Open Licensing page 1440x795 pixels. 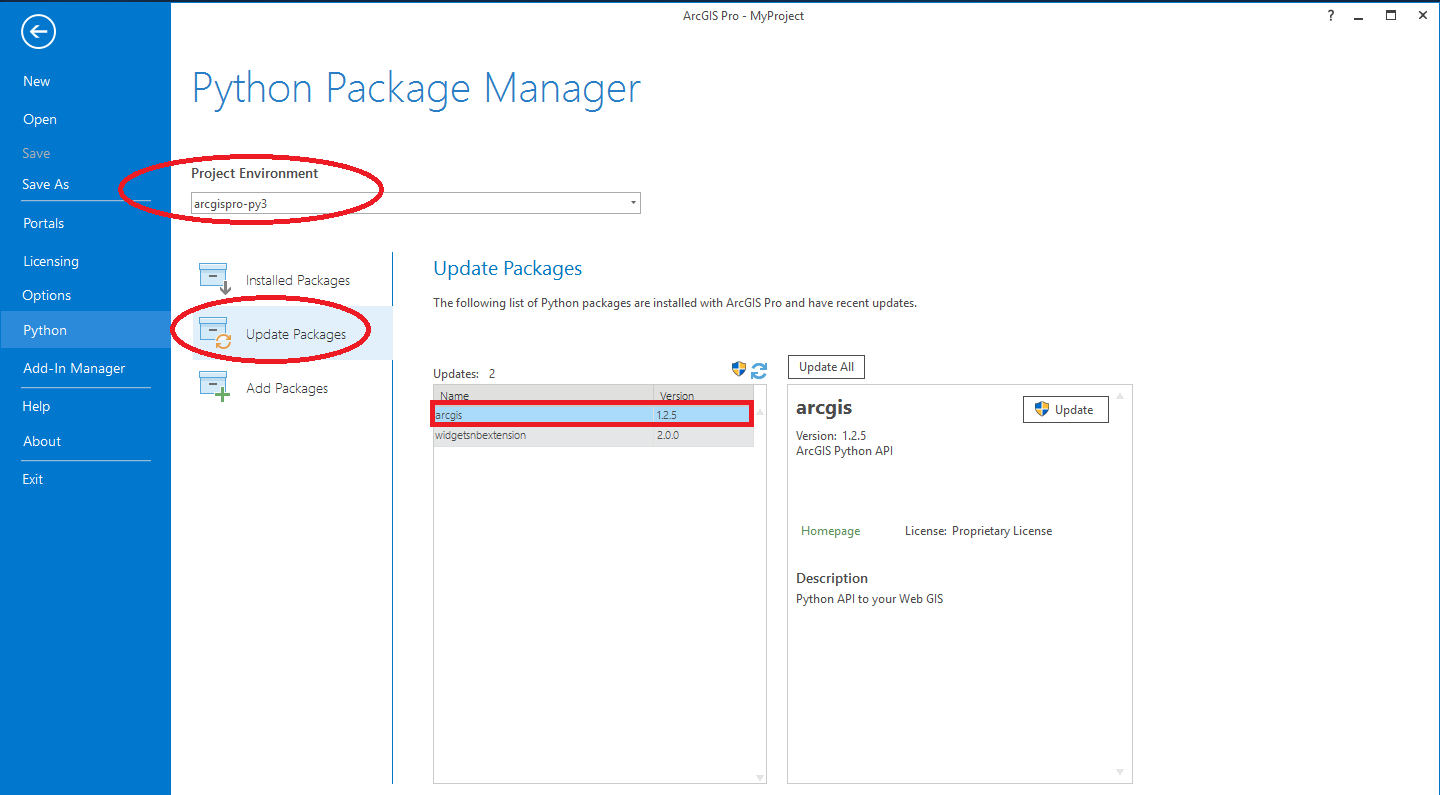pyautogui.click(x=51, y=261)
